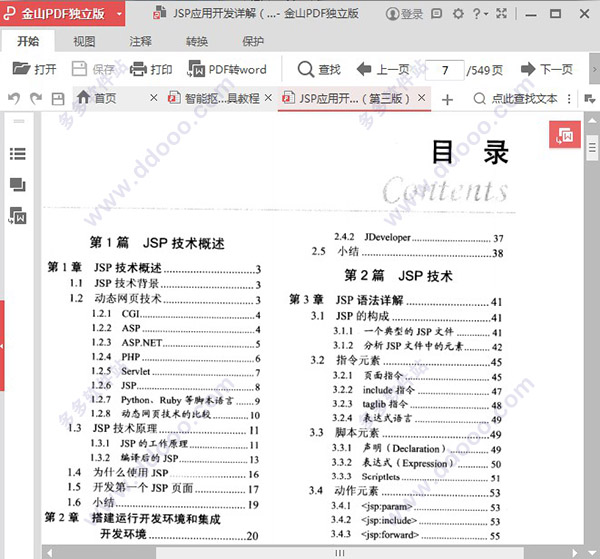
Task: Click chapter heading 第3章 JSP 语法详解
Action: coord(396,300)
